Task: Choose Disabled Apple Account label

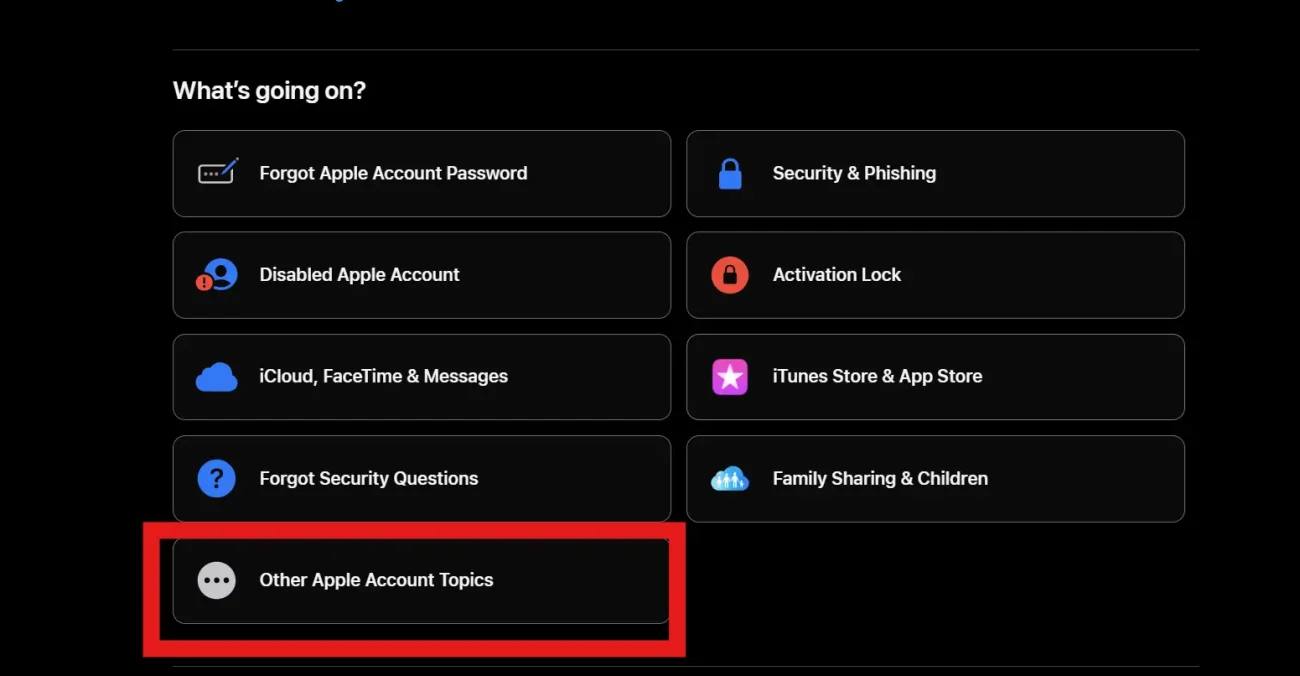Action: coord(359,275)
